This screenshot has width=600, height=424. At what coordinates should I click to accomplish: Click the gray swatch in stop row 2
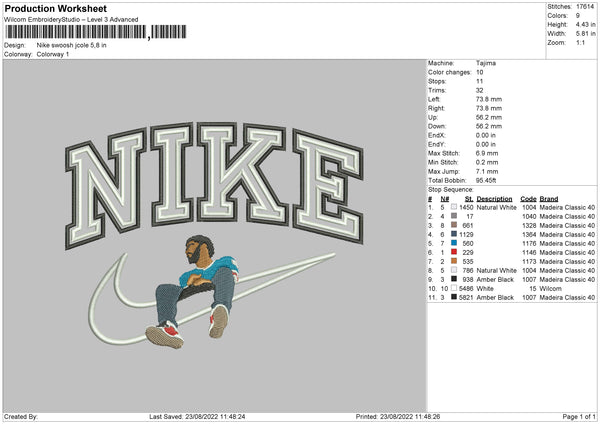click(x=454, y=216)
